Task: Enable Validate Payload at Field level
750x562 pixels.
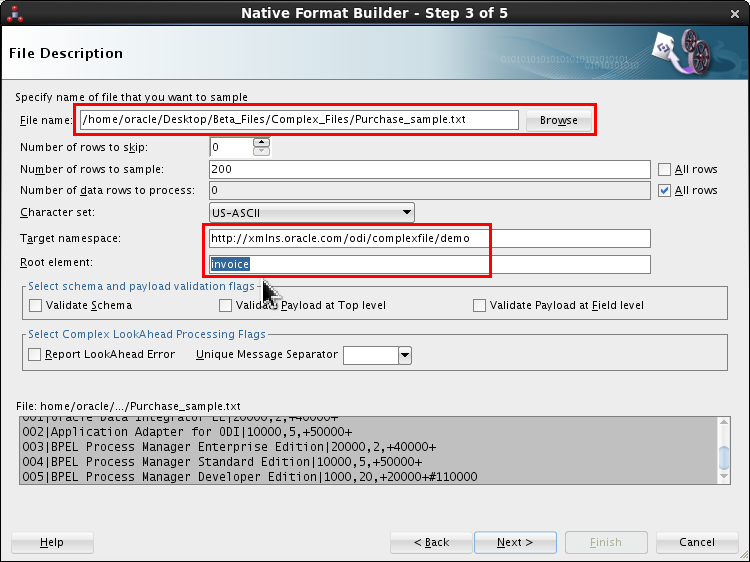Action: (x=479, y=305)
